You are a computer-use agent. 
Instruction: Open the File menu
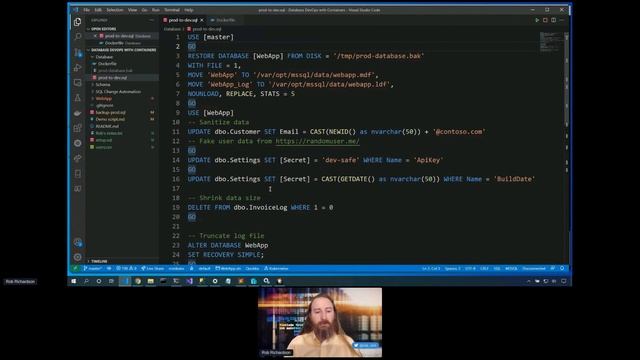(x=87, y=10)
